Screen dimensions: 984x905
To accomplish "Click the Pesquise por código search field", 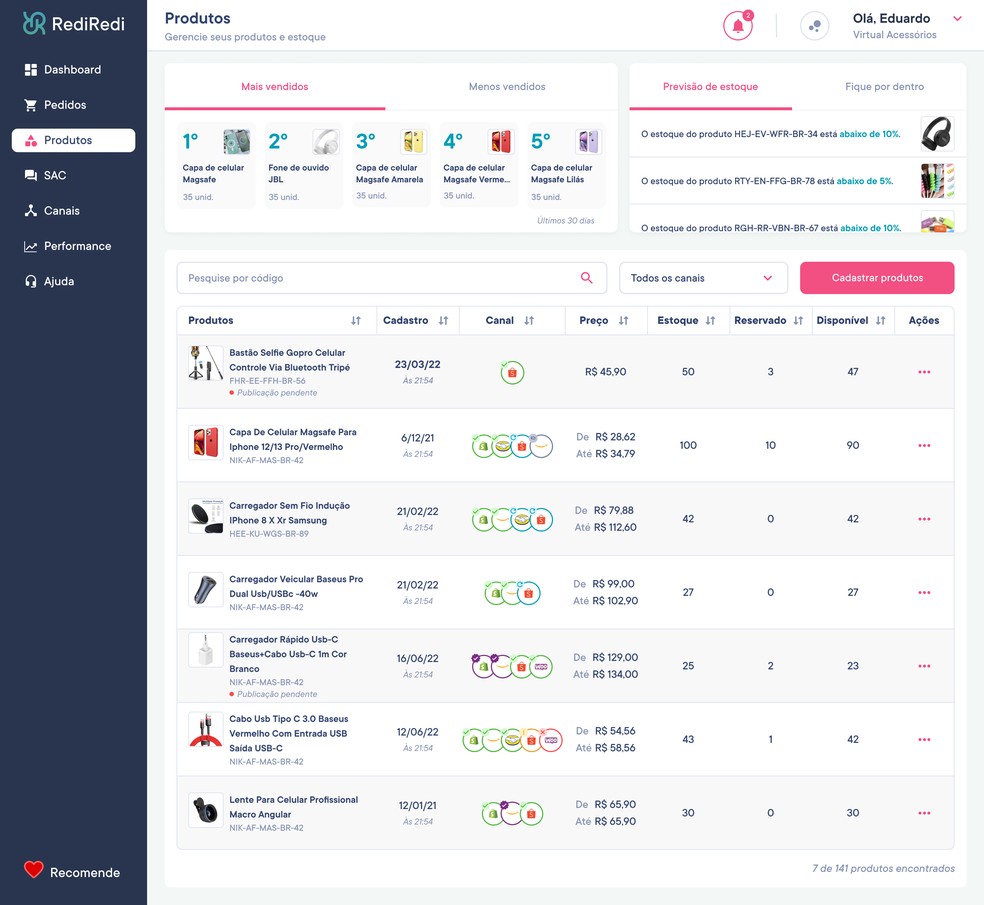I will (x=380, y=278).
